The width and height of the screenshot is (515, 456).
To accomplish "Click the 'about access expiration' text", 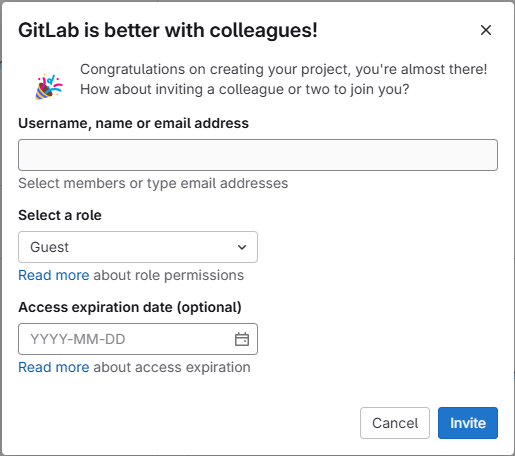I will point(172,367).
